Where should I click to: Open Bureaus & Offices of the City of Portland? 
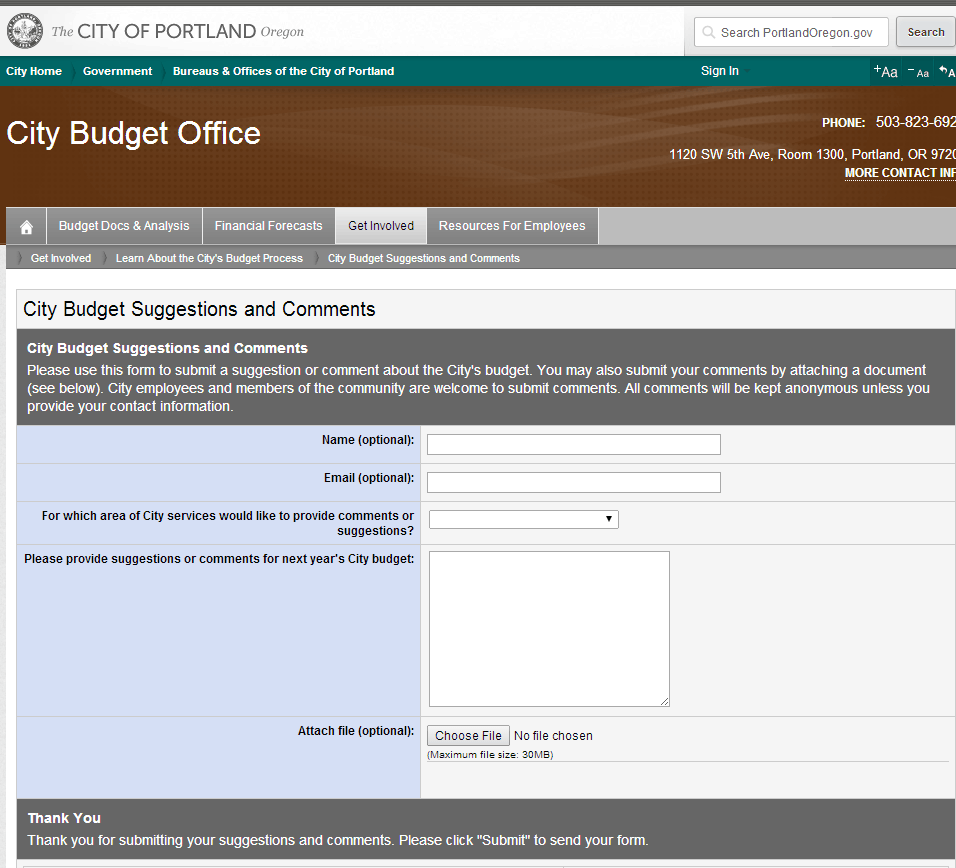[284, 71]
